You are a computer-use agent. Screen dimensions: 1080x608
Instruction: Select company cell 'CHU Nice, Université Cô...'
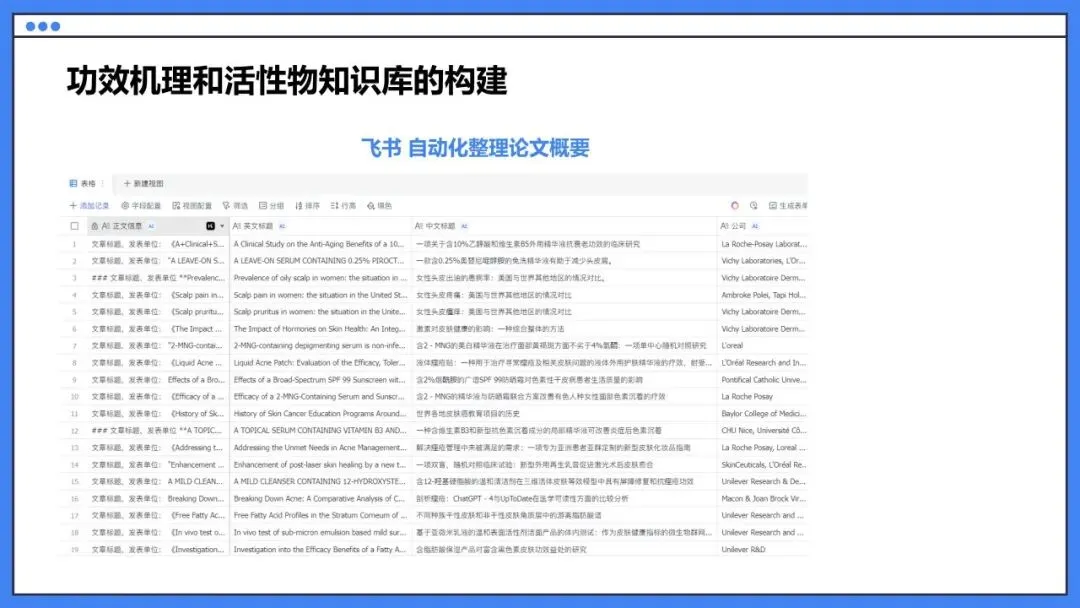click(762, 430)
